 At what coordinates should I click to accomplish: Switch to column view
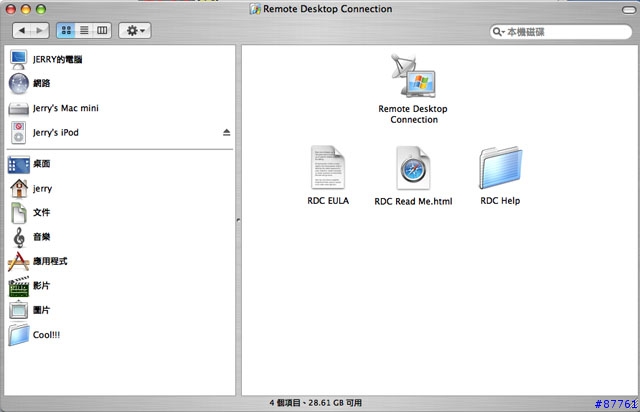pos(102,30)
